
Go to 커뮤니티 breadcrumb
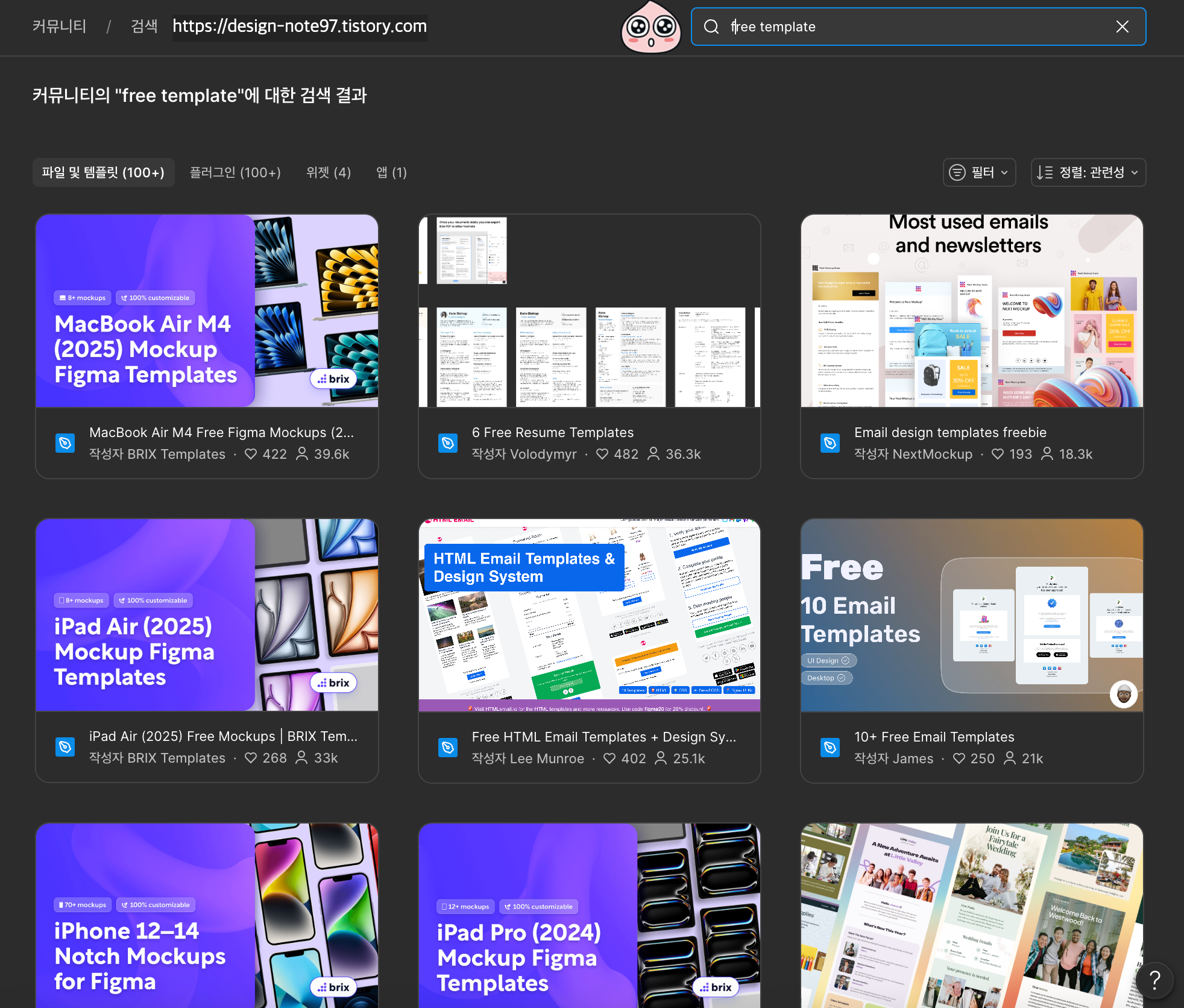coord(60,27)
